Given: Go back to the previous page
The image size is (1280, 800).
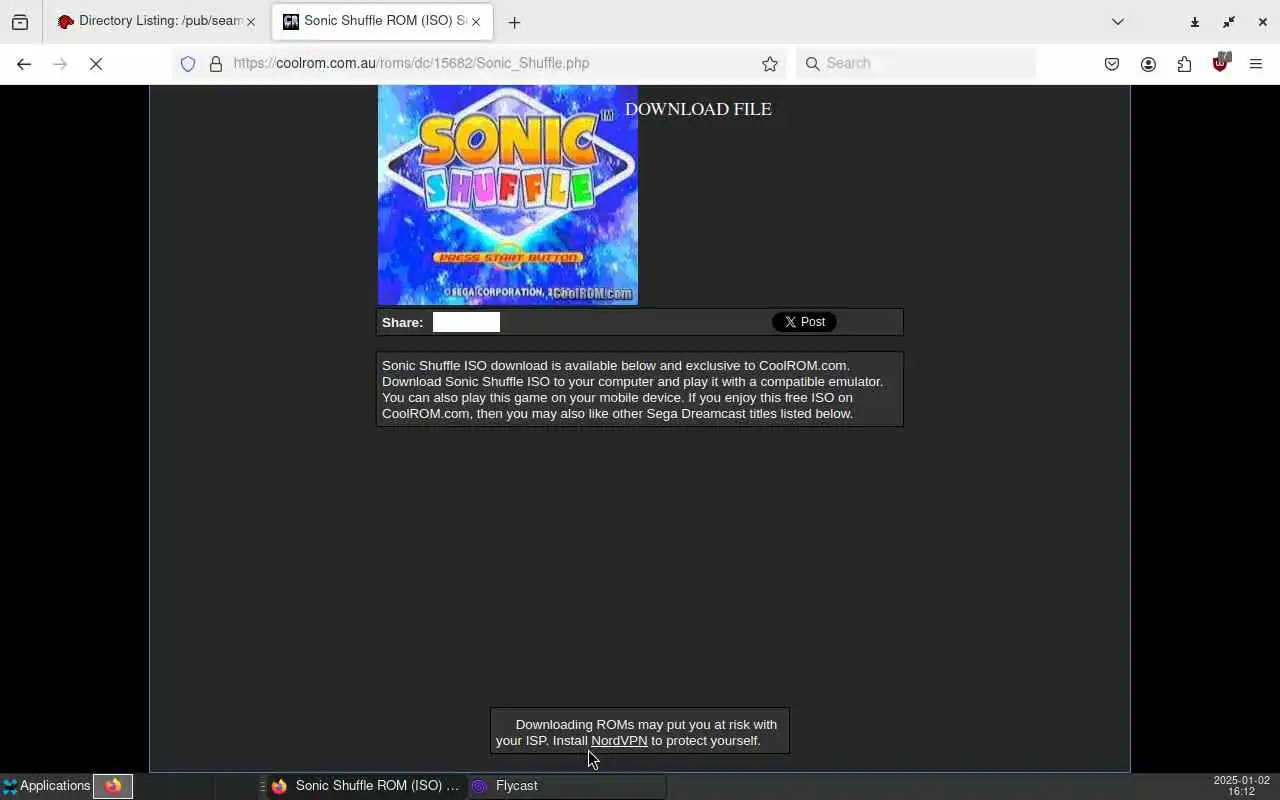Looking at the screenshot, I should coord(24,64).
